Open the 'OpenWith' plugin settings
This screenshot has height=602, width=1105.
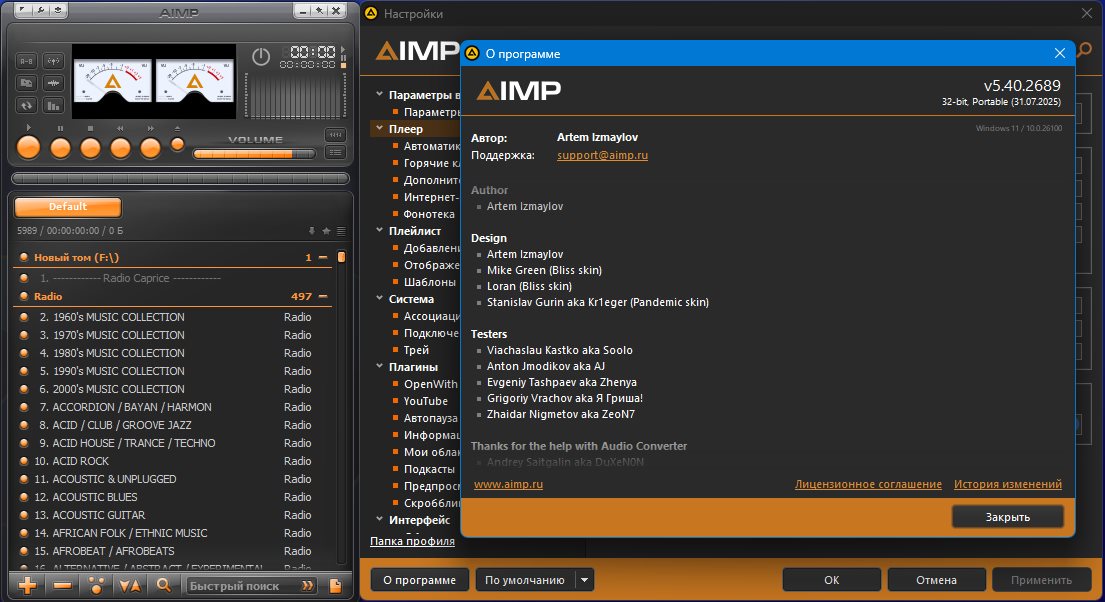(431, 383)
